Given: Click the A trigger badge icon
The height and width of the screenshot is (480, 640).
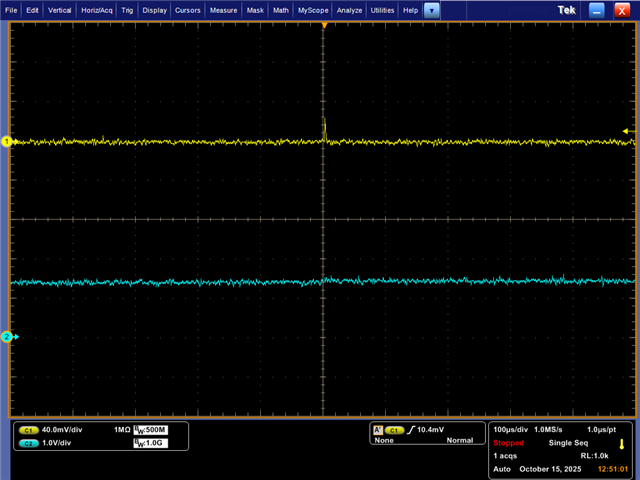Looking at the screenshot, I should click(378, 430).
